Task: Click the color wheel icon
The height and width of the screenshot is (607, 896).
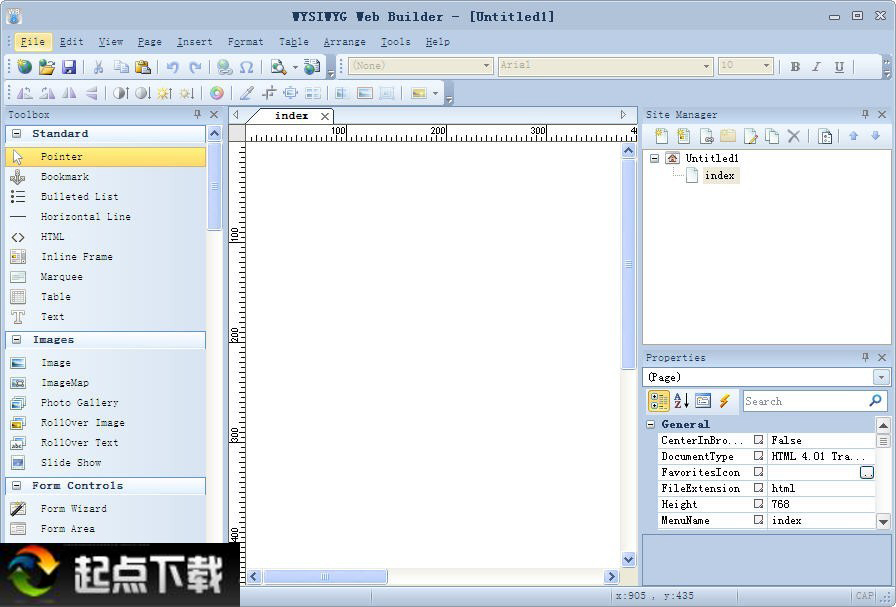Action: pos(217,93)
